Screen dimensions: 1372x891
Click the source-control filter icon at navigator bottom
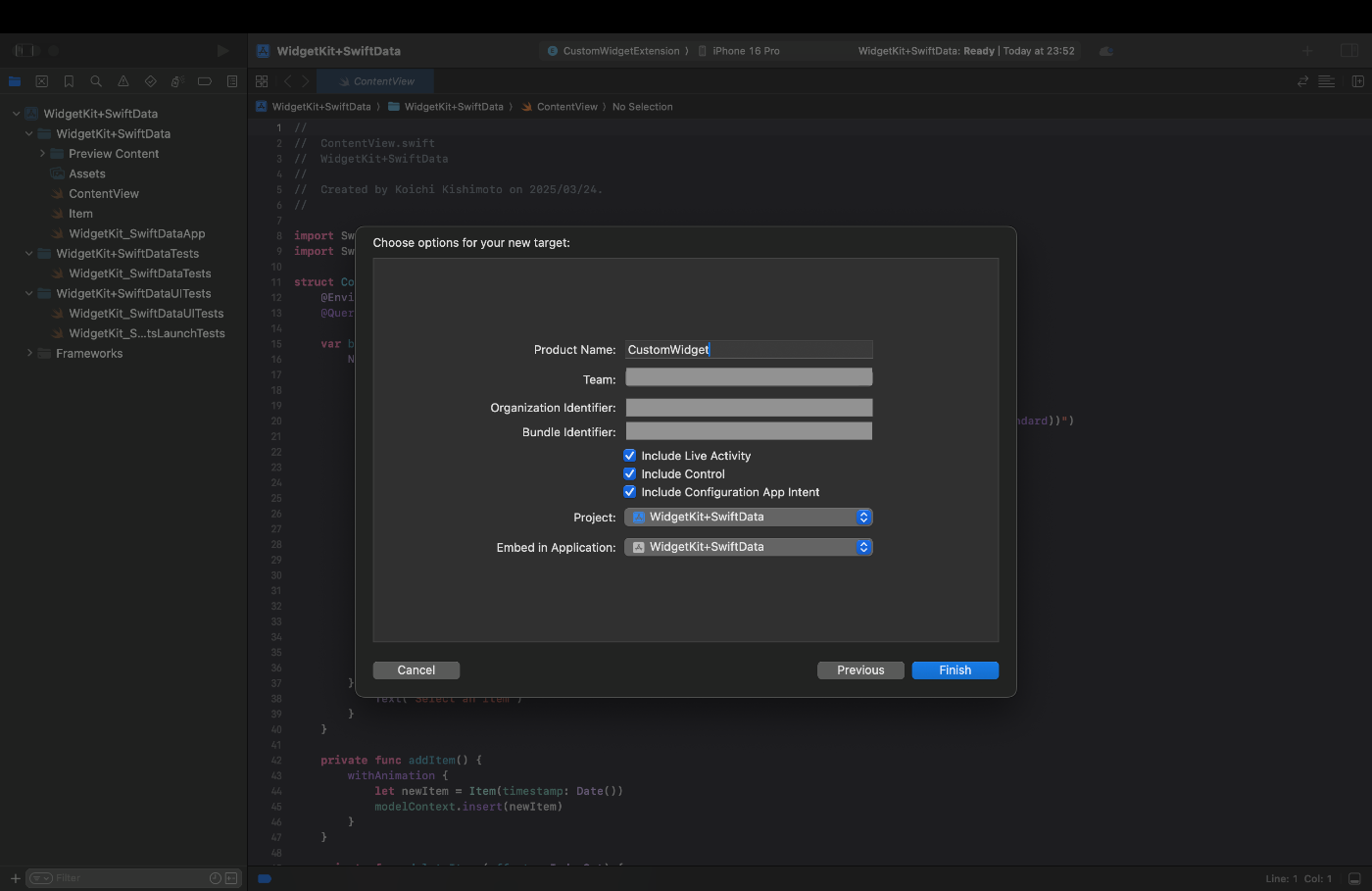pyautogui.click(x=231, y=878)
